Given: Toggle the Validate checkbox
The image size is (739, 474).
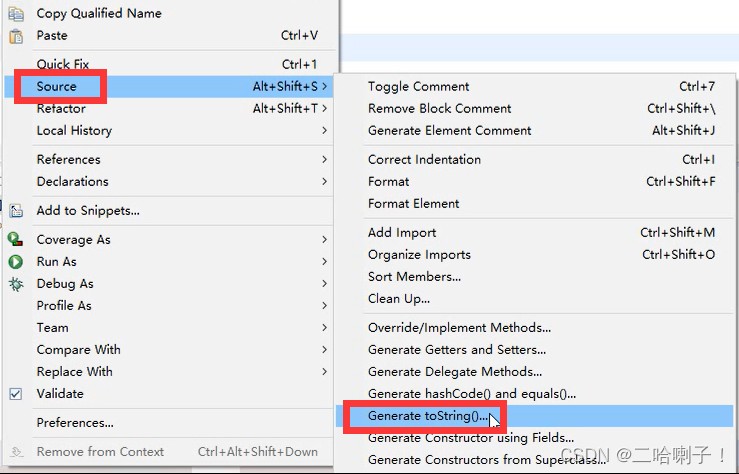Looking at the screenshot, I should [16, 394].
